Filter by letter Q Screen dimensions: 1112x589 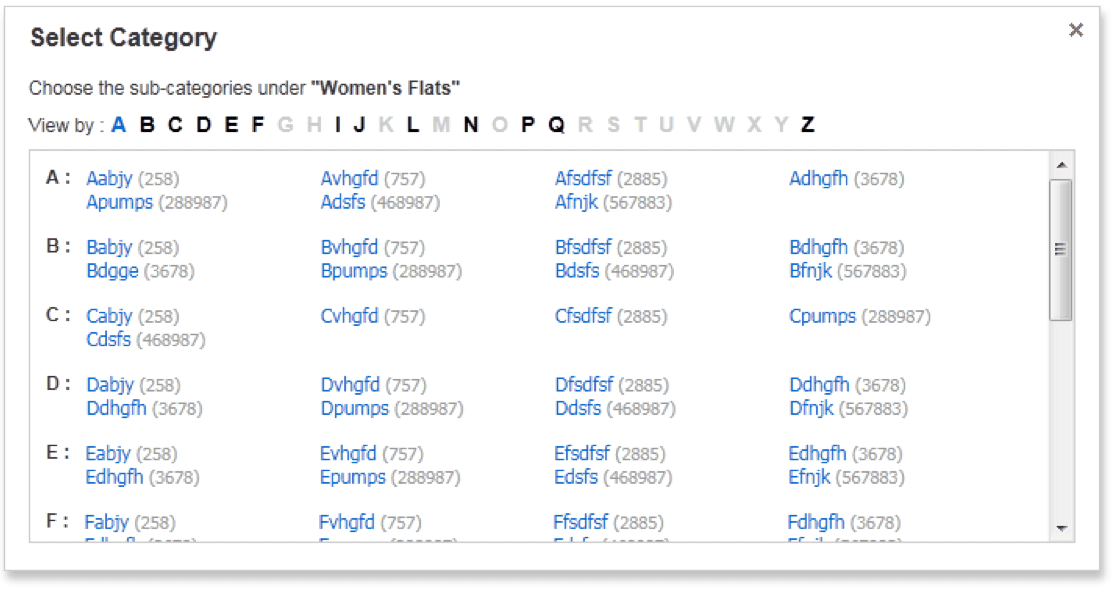pos(556,125)
